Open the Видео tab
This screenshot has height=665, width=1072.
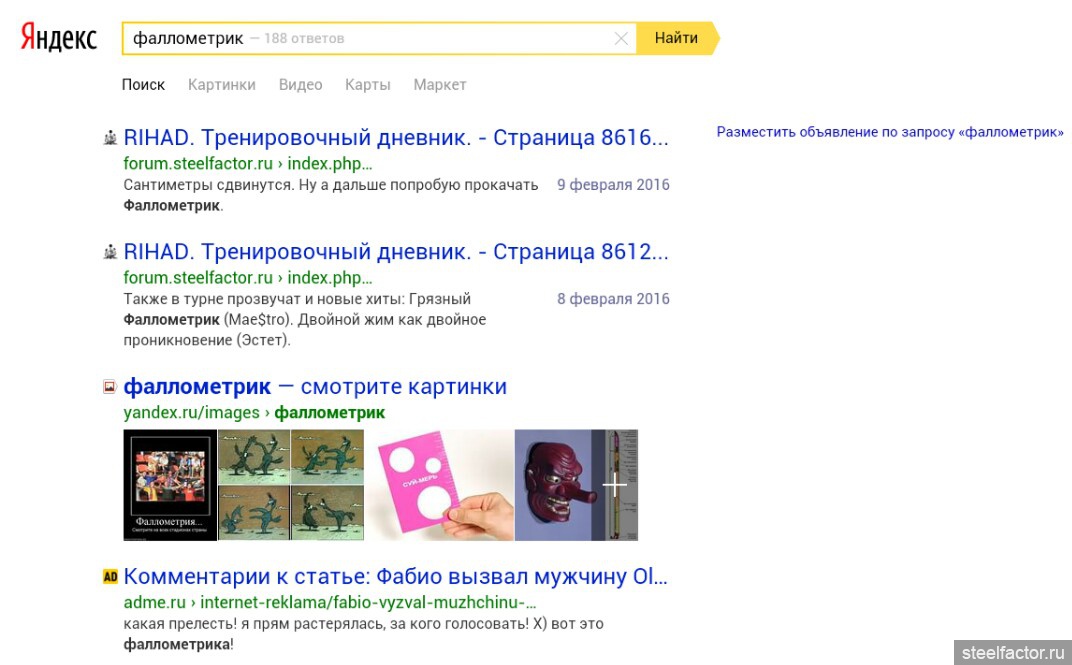(x=300, y=85)
